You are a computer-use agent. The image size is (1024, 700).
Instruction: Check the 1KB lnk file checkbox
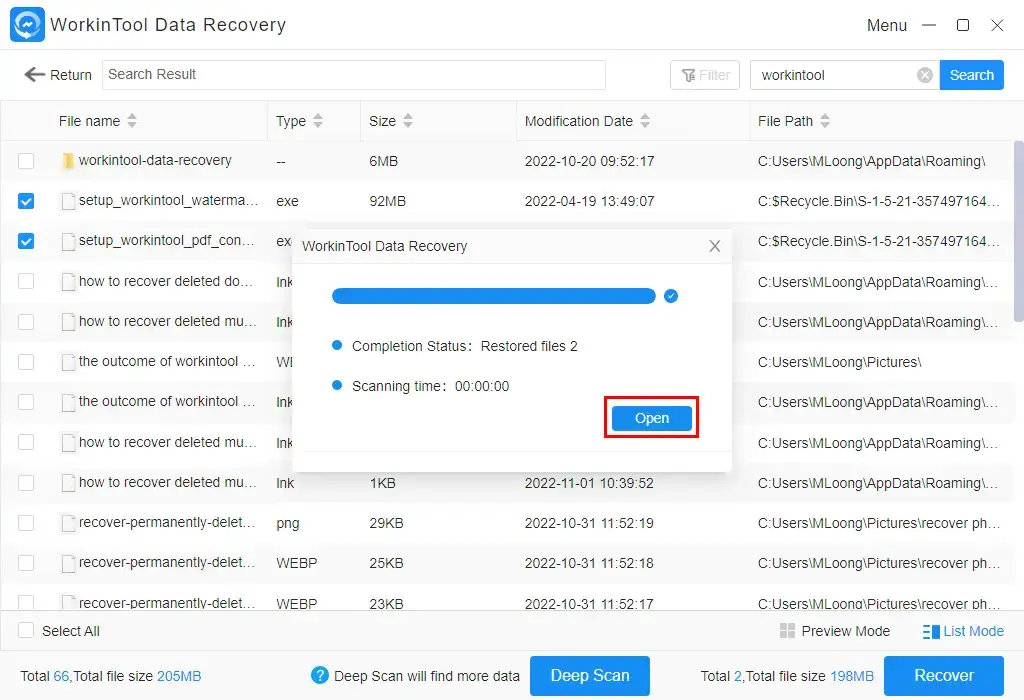pyautogui.click(x=26, y=483)
